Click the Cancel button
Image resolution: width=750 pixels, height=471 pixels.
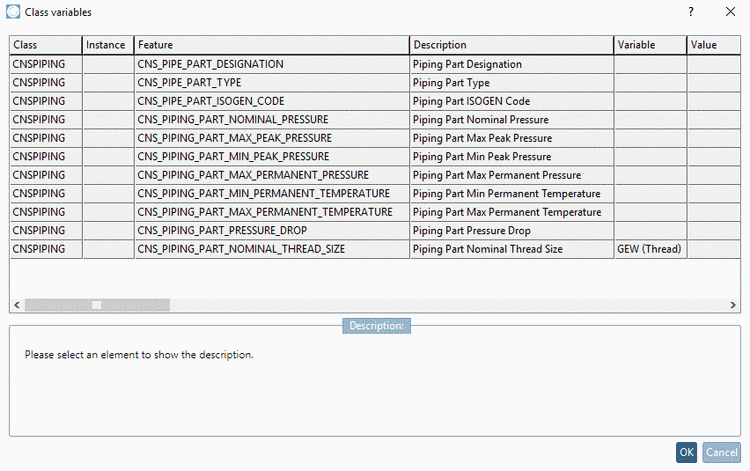(721, 452)
